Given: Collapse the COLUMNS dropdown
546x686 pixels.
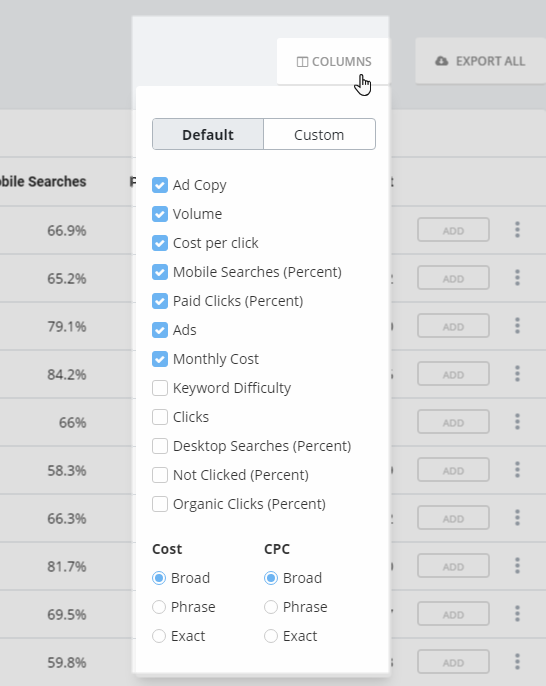Looking at the screenshot, I should [x=333, y=62].
